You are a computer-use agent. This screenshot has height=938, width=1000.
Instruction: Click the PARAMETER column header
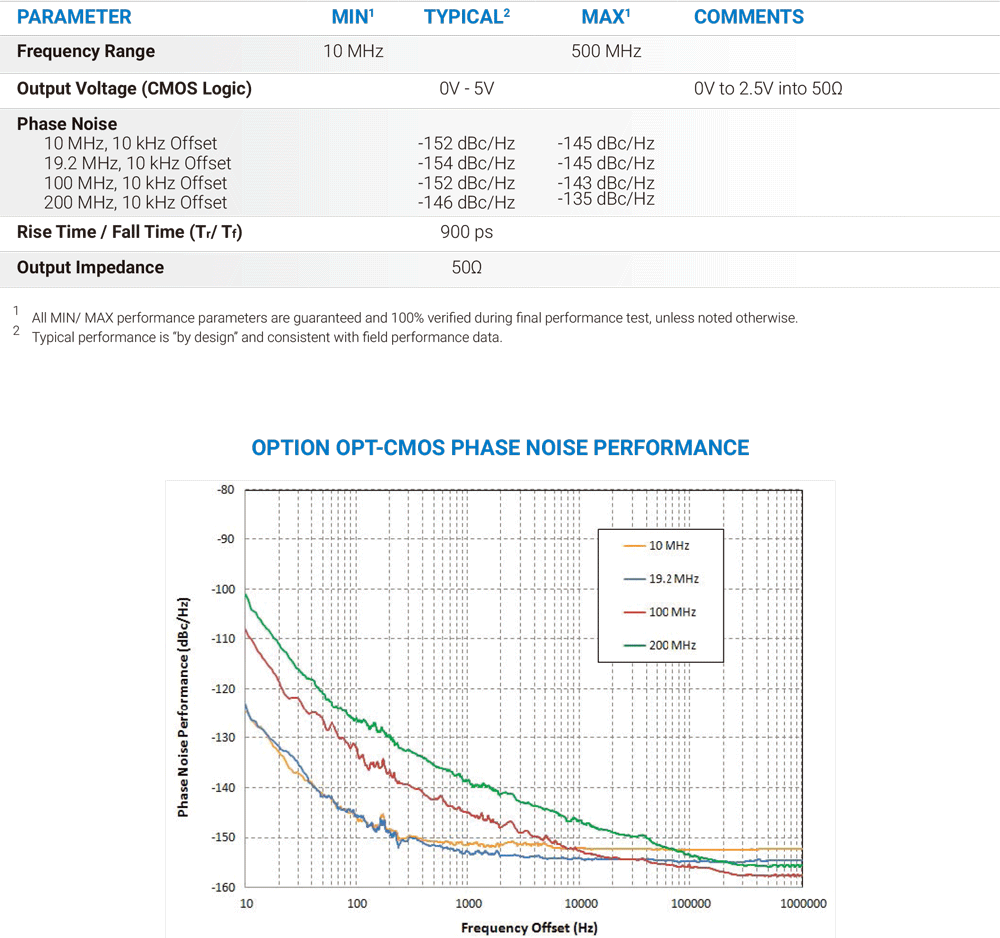74,17
